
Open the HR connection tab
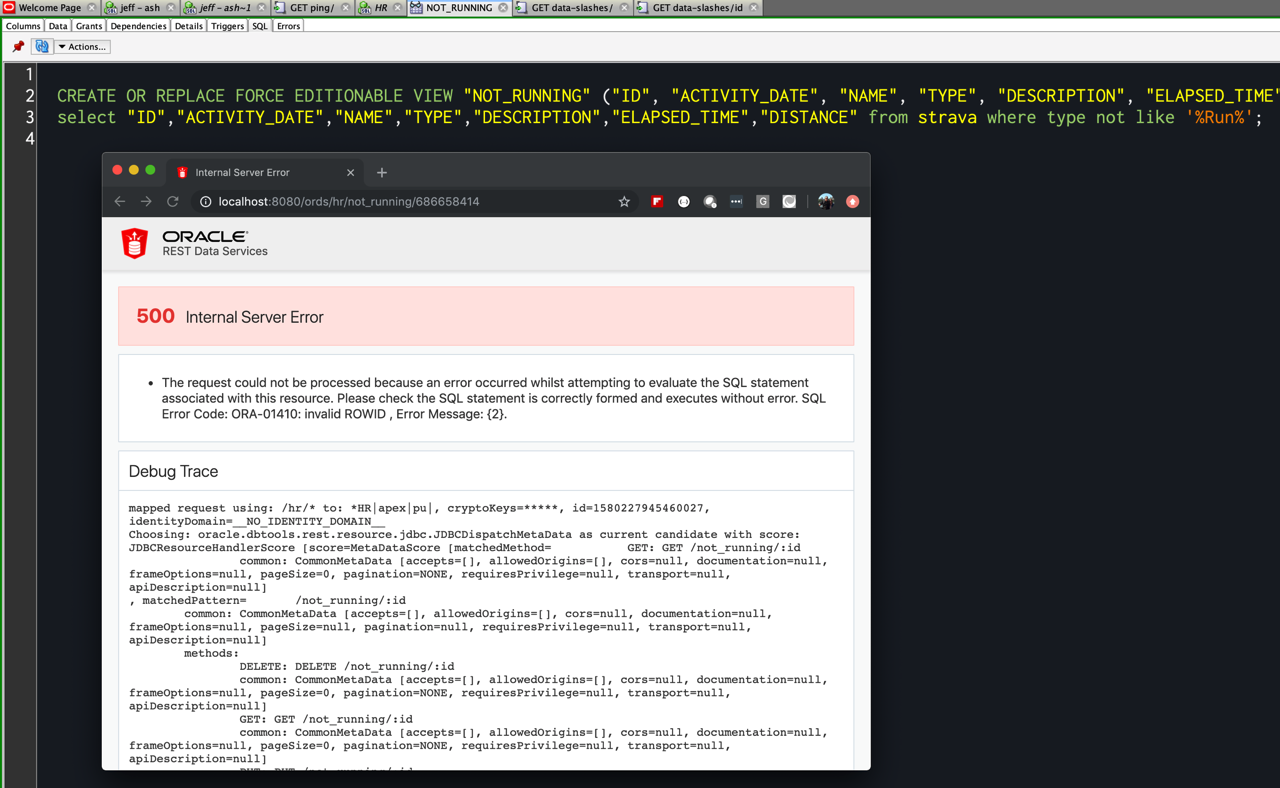(381, 8)
